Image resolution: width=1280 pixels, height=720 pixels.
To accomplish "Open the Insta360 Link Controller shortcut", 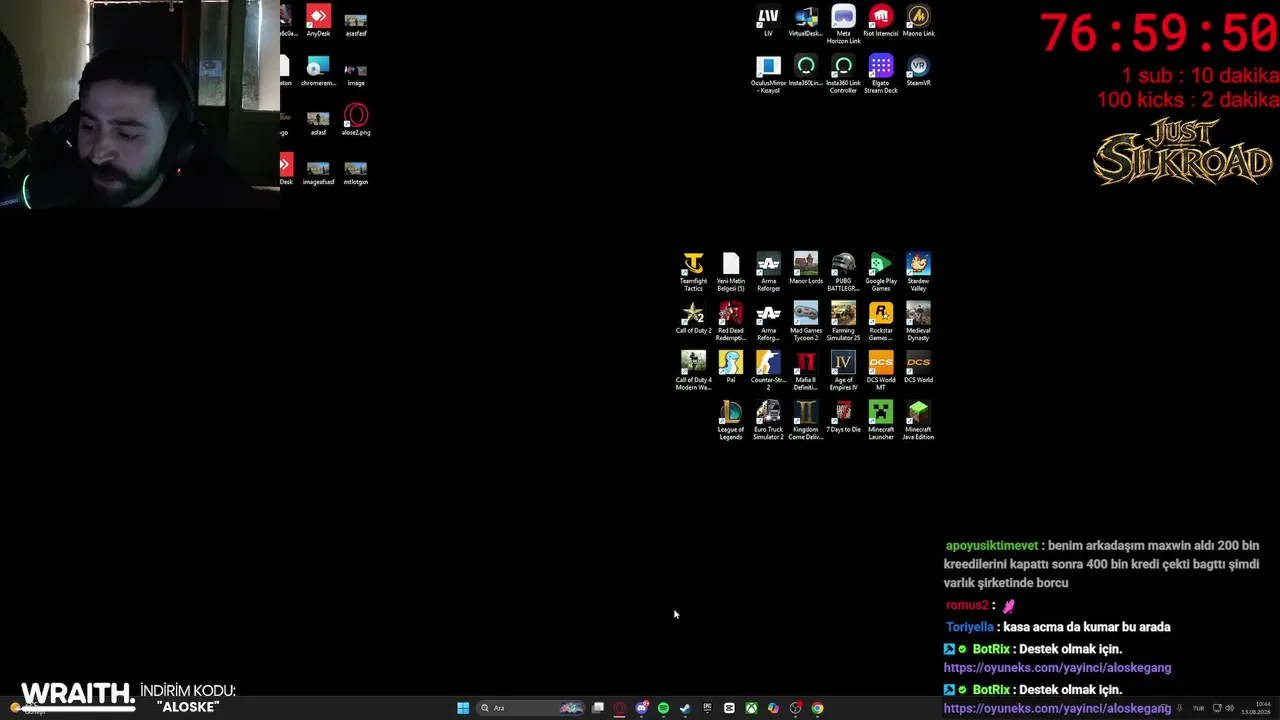I will point(843,75).
